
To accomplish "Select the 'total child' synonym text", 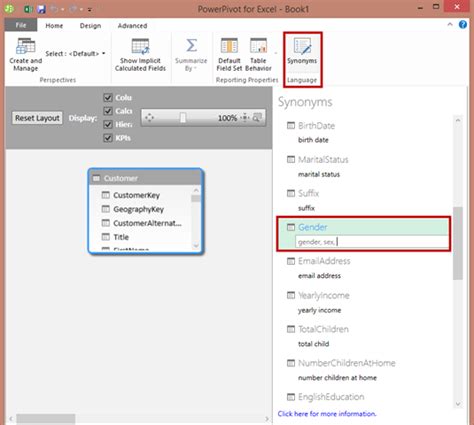I will 313,344.
